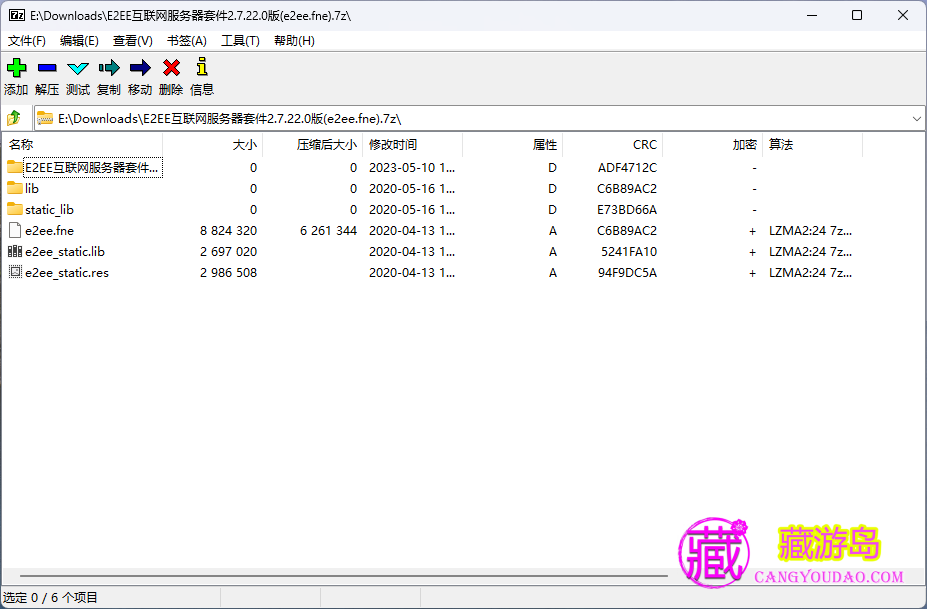Sort by 大小 column header

coord(213,145)
